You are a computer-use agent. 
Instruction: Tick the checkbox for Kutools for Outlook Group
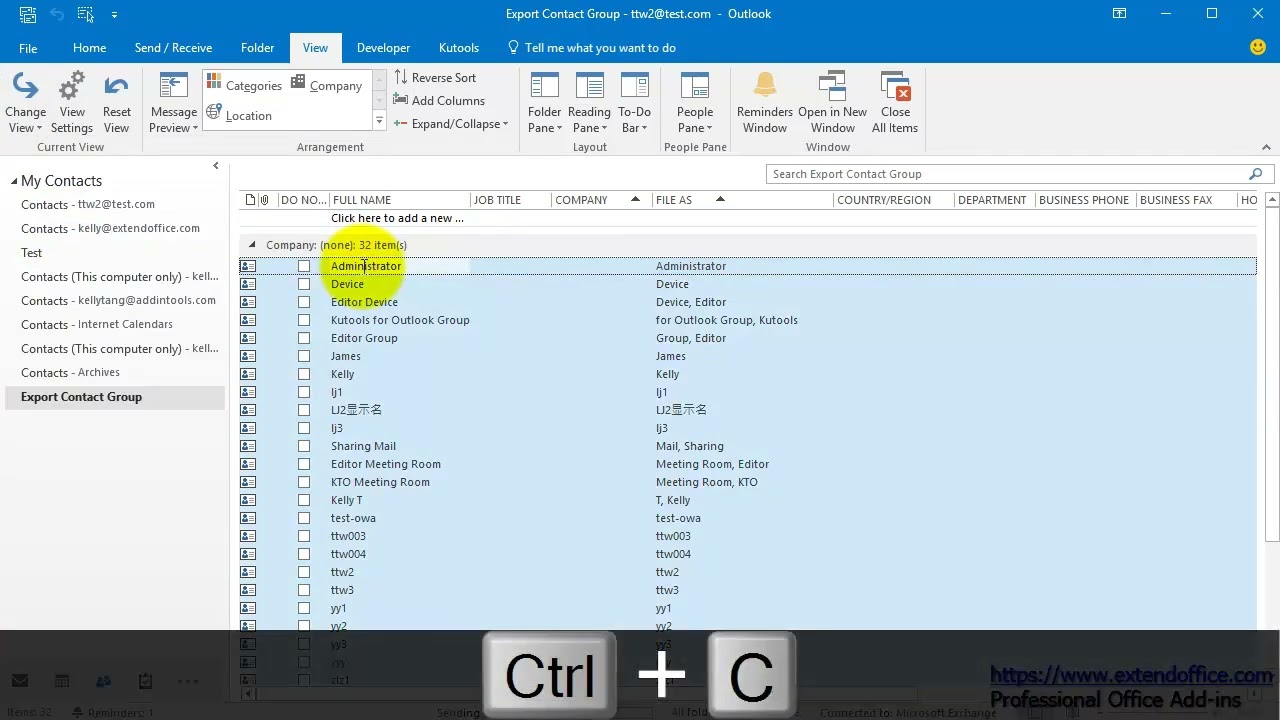point(304,320)
